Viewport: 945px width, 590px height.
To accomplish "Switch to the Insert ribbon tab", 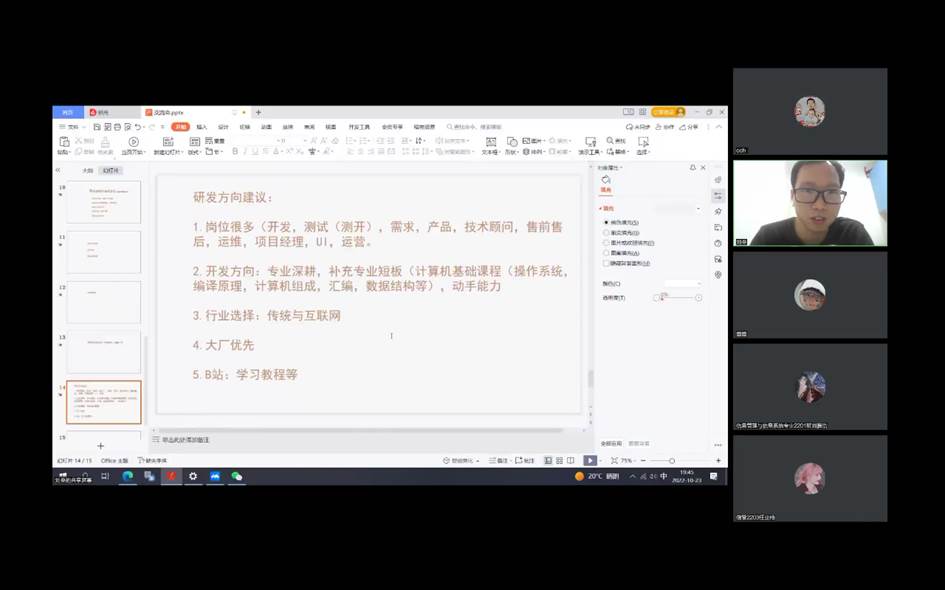I will coord(202,127).
